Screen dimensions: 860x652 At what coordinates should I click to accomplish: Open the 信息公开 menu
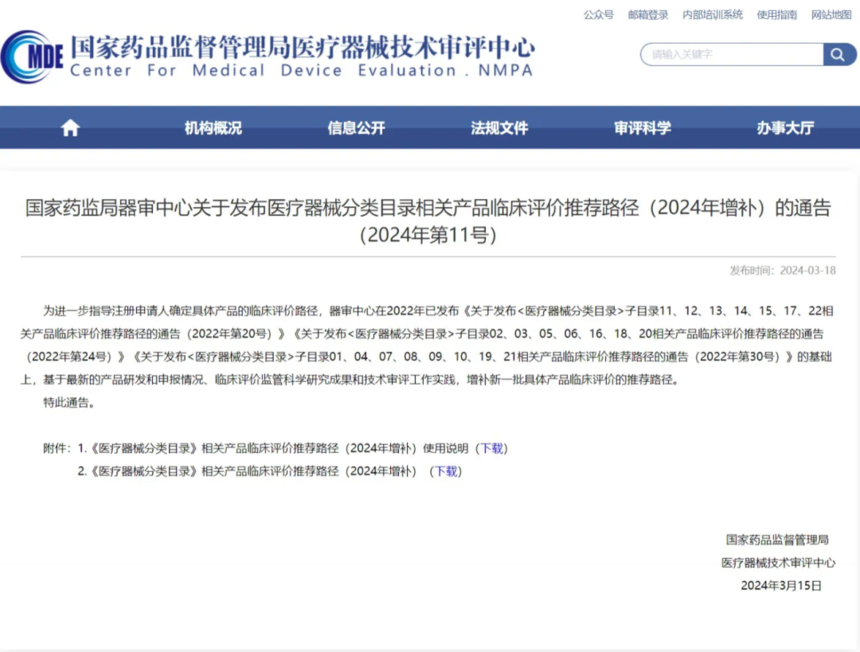[x=357, y=128]
